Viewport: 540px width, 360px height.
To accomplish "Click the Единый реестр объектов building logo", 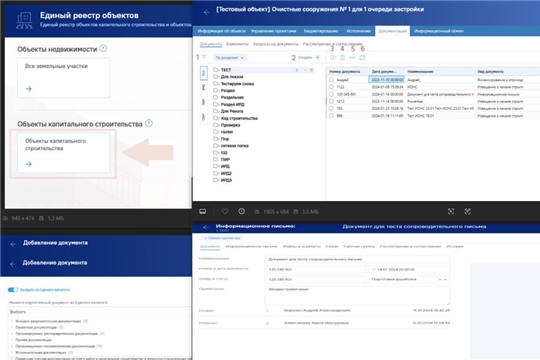I will (x=24, y=20).
